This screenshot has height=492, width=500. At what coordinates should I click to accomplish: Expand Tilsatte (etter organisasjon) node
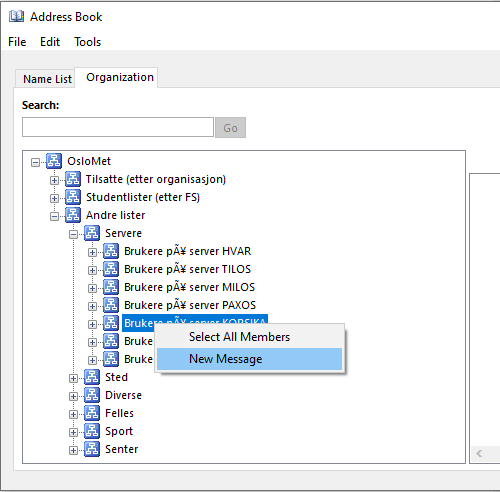(54, 181)
